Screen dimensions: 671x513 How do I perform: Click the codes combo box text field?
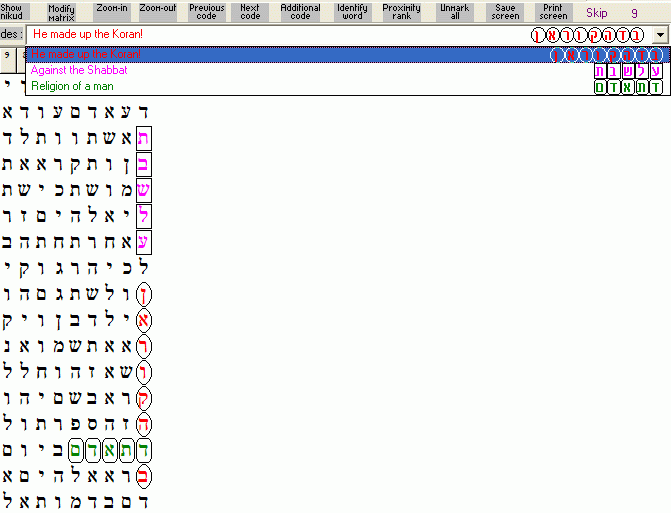click(x=270, y=35)
